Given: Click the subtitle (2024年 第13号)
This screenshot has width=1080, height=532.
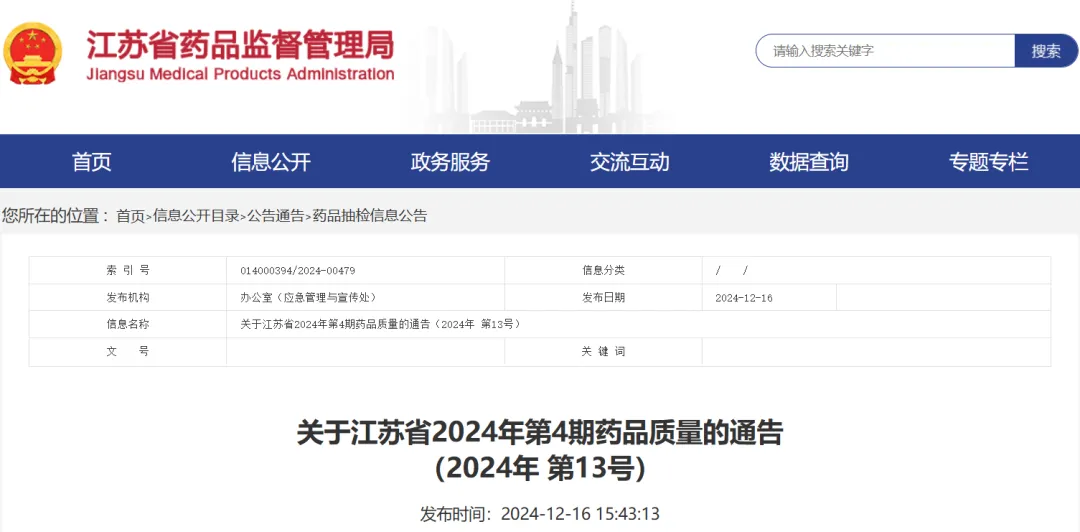Looking at the screenshot, I should pyautogui.click(x=540, y=469).
